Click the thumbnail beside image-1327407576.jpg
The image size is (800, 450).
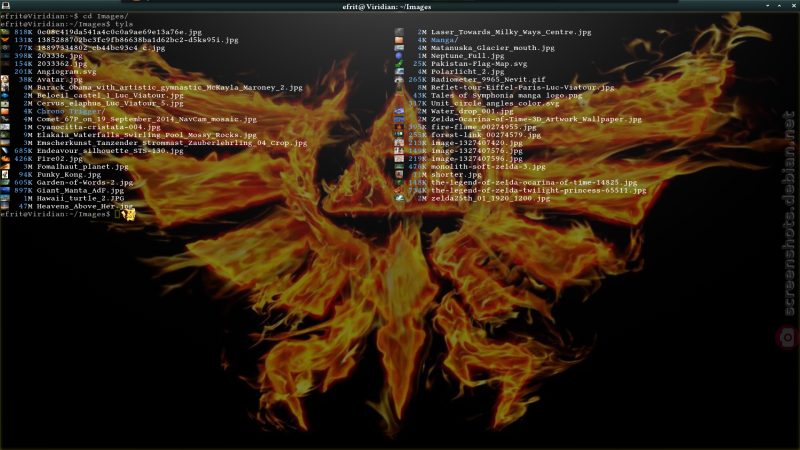(x=399, y=151)
